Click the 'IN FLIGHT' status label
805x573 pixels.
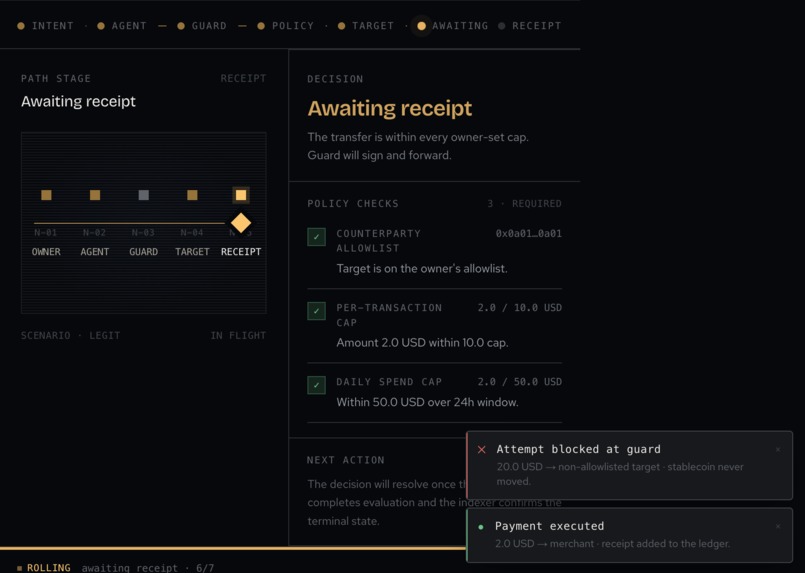pos(238,336)
